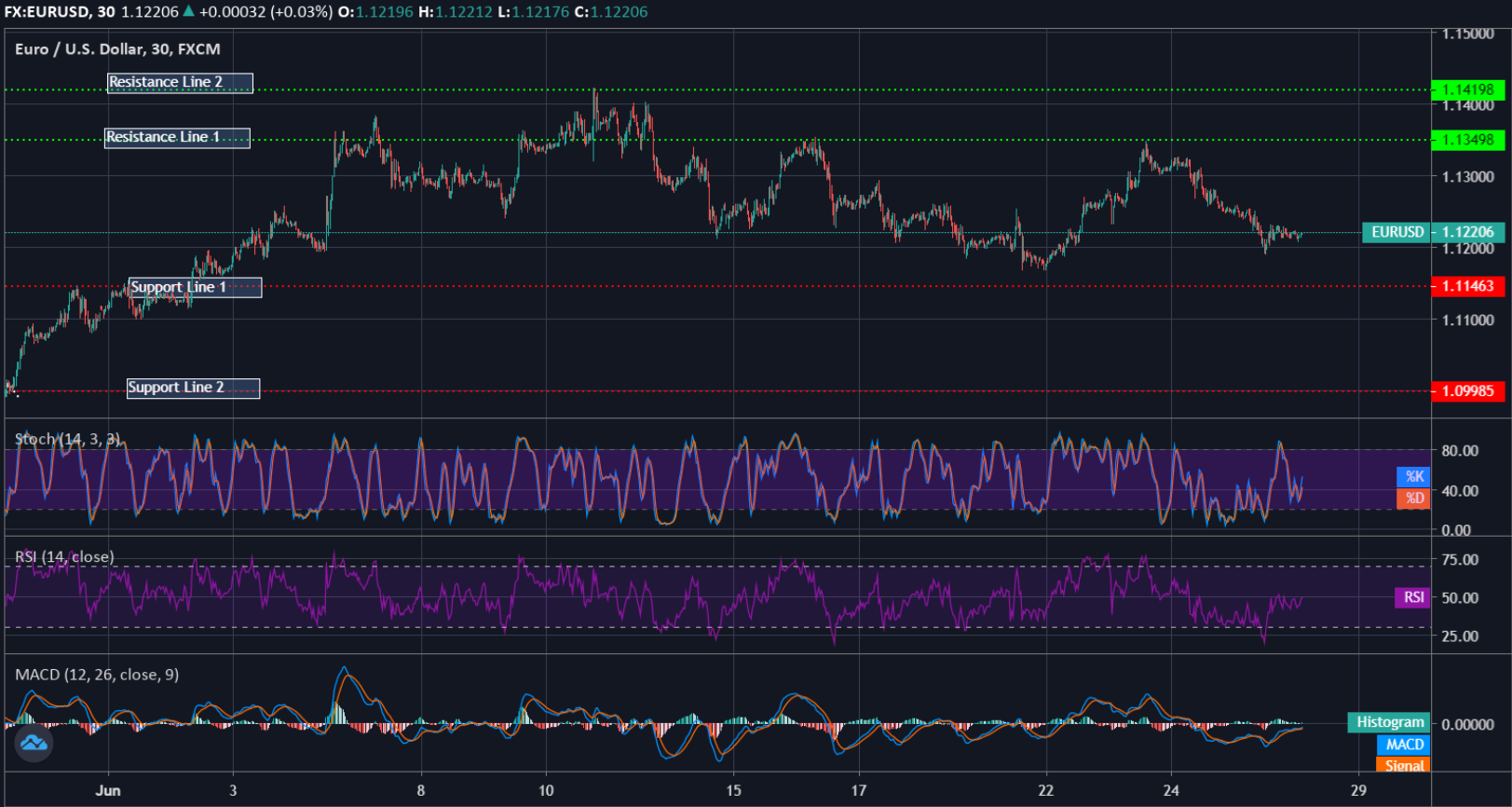Click the Euro / U.S. Dollar chart title

coord(117,49)
